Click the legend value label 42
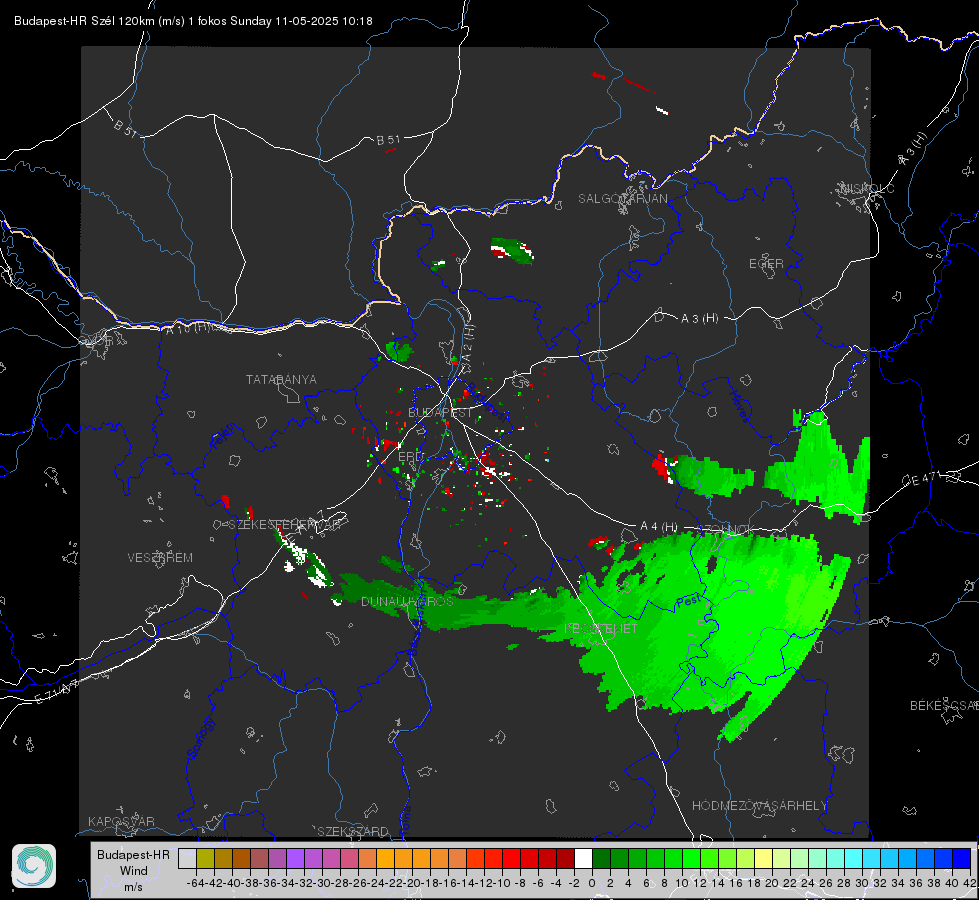Image resolution: width=979 pixels, height=900 pixels. coord(969,883)
